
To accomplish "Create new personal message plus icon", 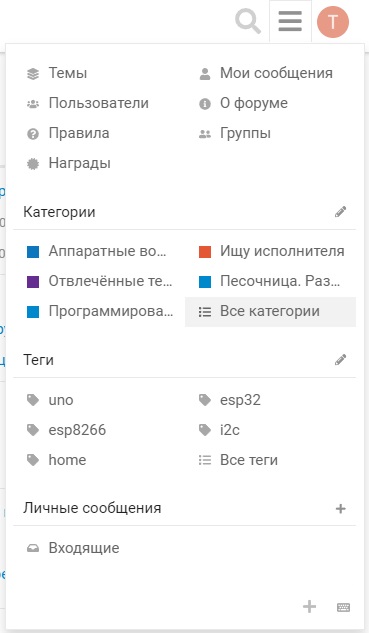I will point(340,509).
